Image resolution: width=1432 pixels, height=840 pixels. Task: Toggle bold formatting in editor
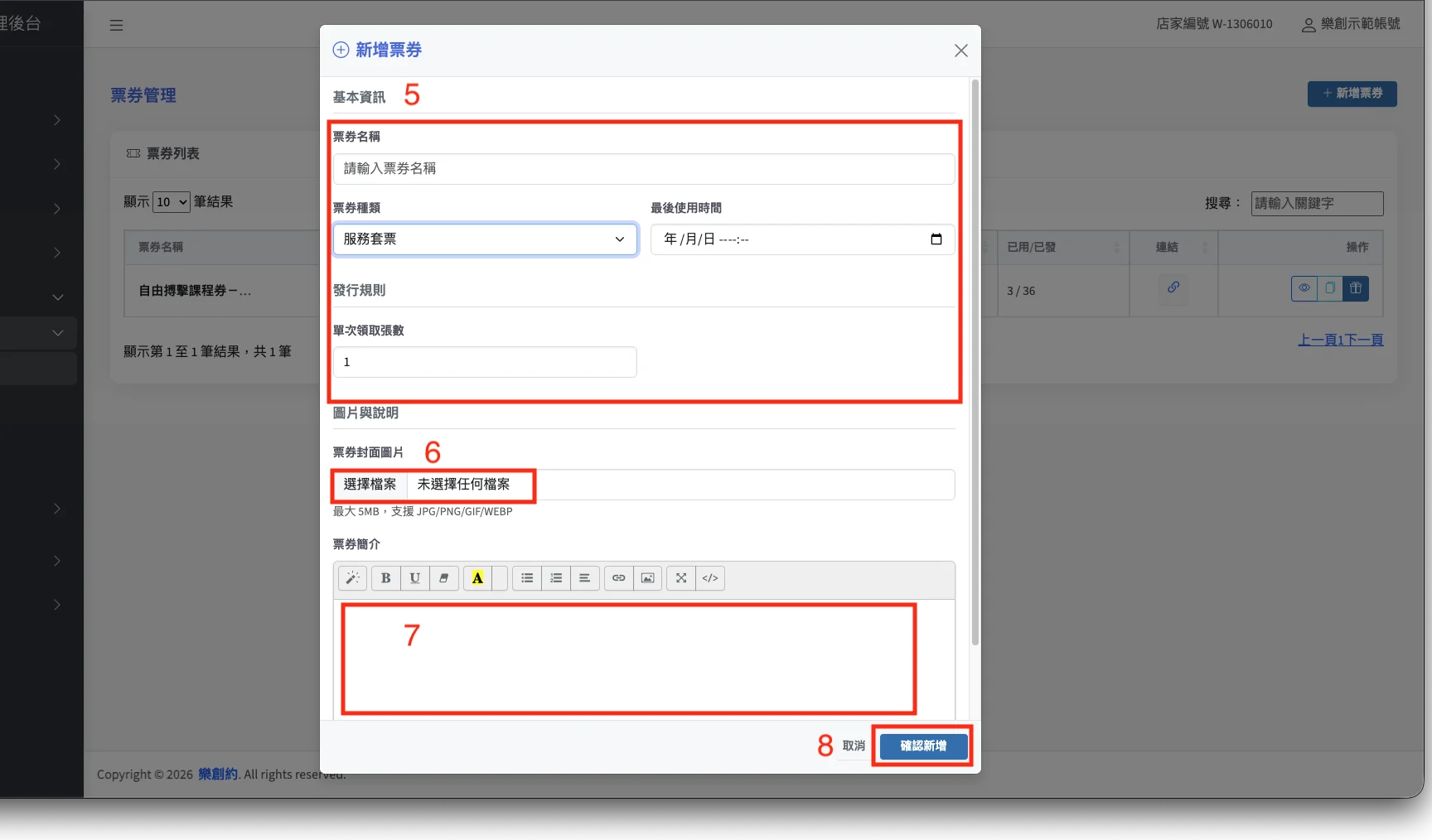click(385, 578)
